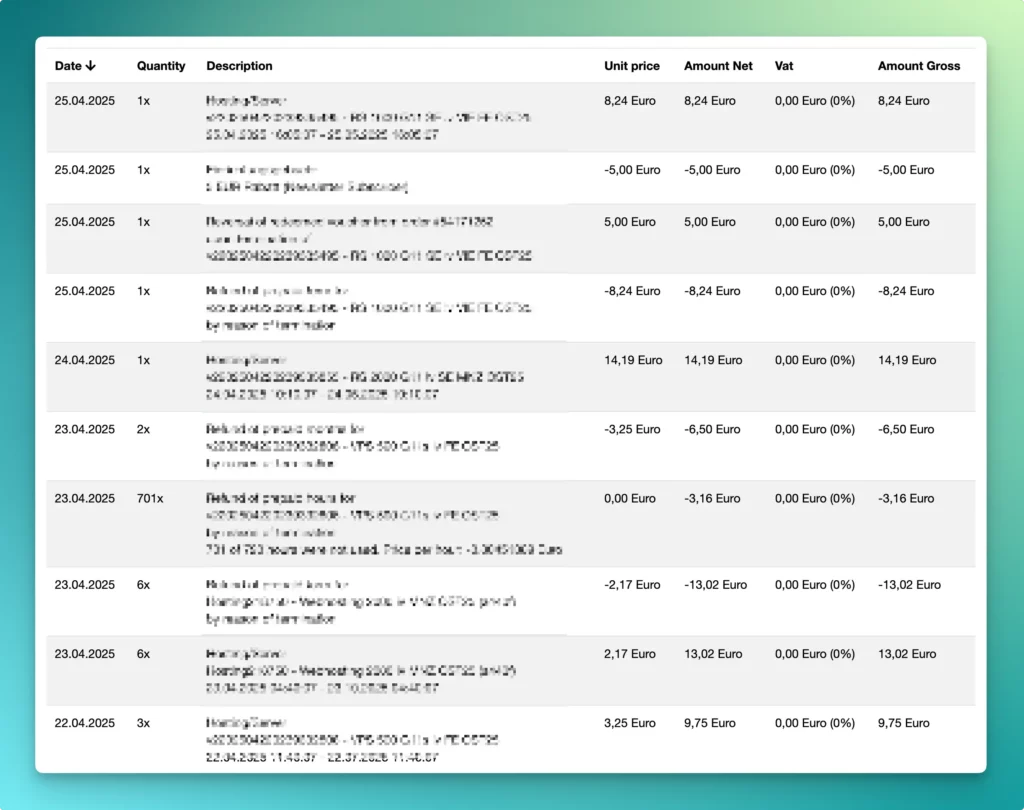Click Vat cell in the 701x row
This screenshot has width=1024, height=810.
tap(814, 498)
